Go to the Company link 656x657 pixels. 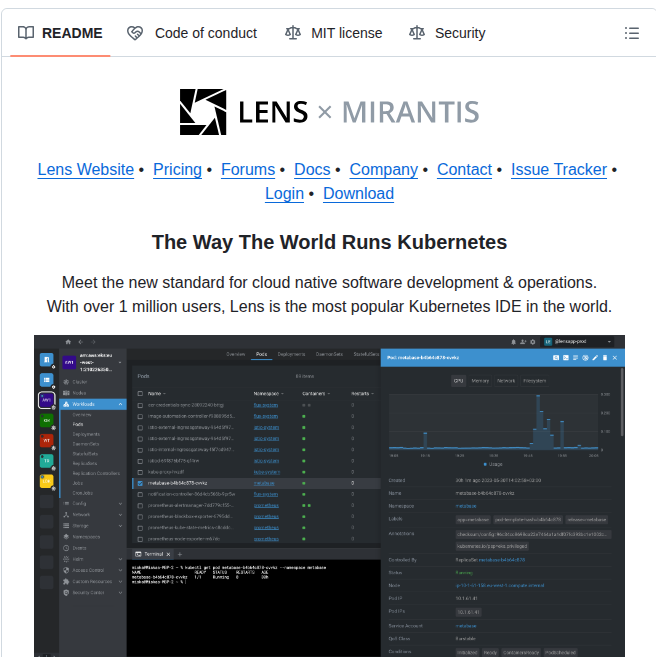(384, 170)
